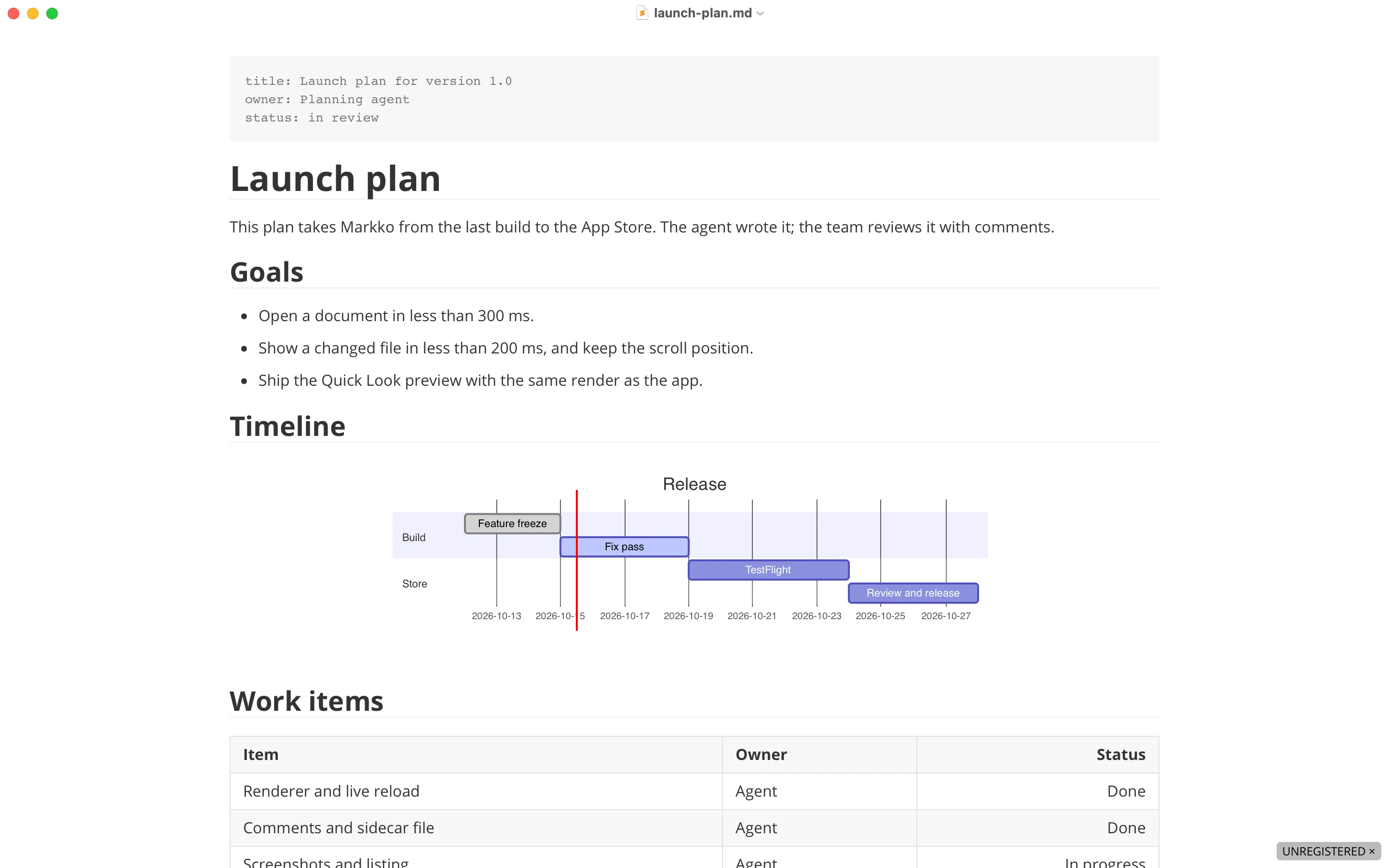Click the 'status: in review' front matter line
The width and height of the screenshot is (1389, 868).
[x=312, y=118]
